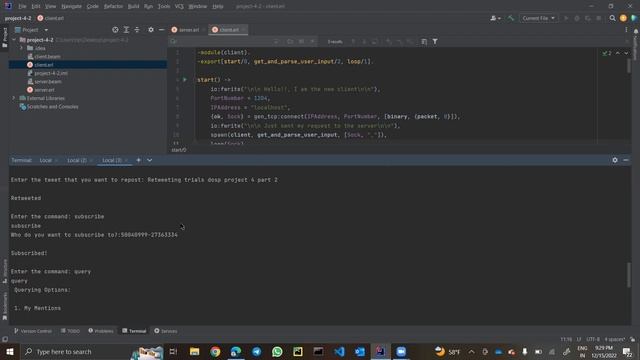640x360 pixels.
Task: Click the build hammer icon
Action: tap(511, 18)
